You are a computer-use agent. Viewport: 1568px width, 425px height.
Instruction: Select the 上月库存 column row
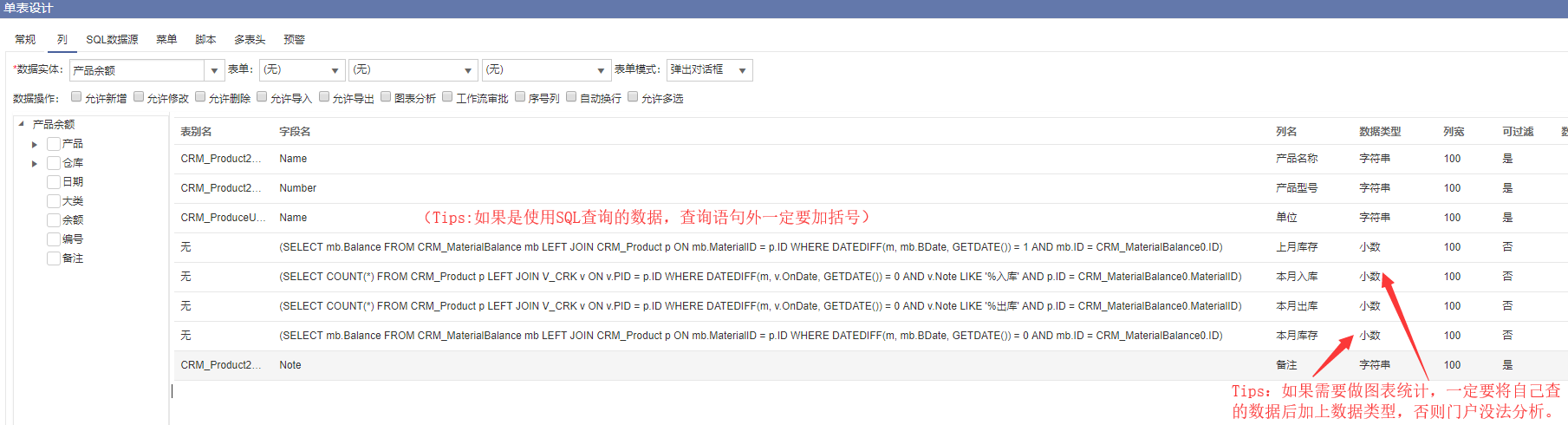tap(1297, 247)
